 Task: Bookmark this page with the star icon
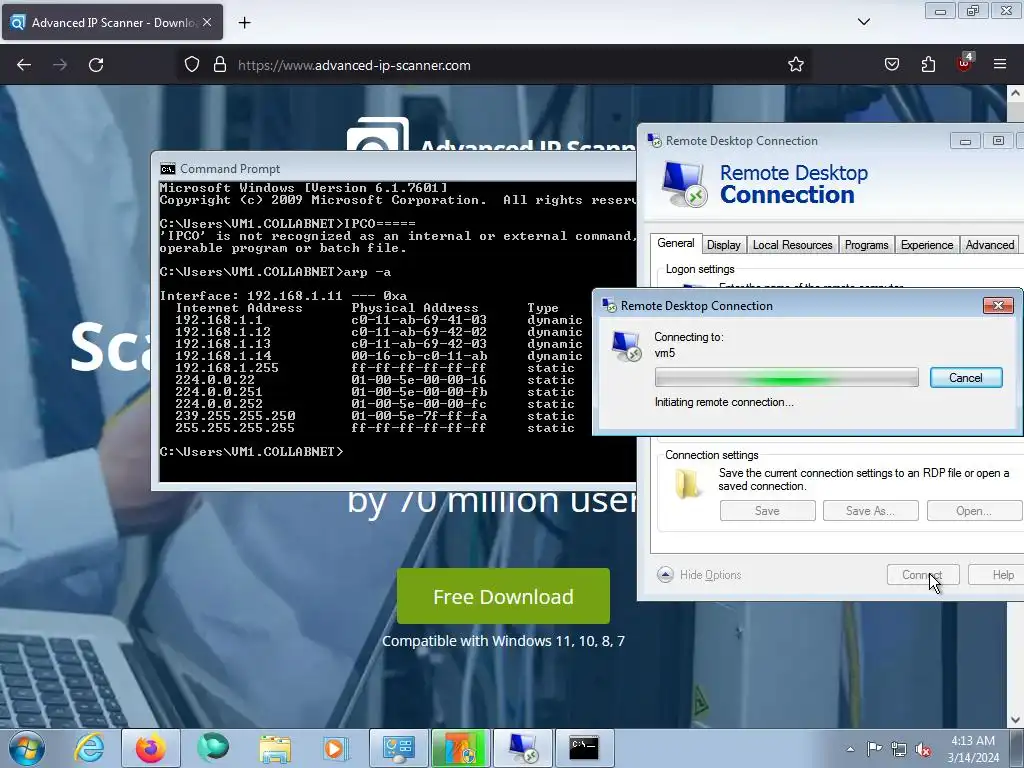(x=795, y=65)
